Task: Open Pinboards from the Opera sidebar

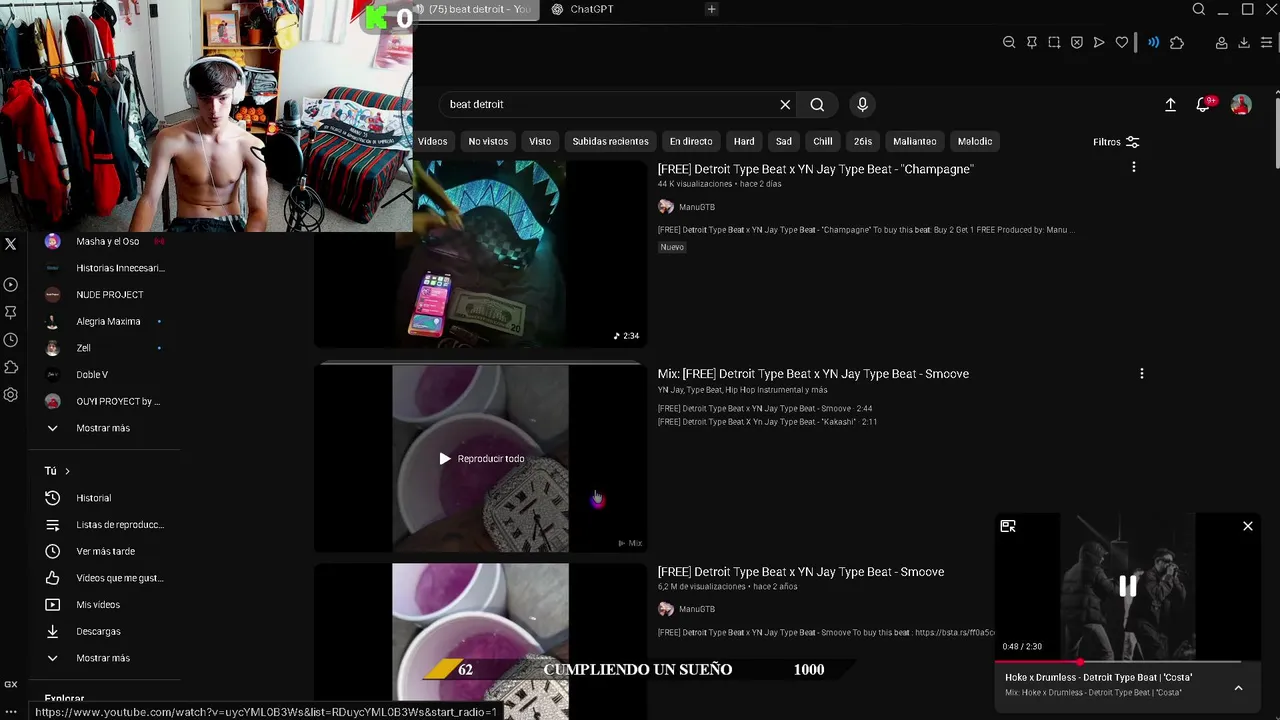Action: click(10, 312)
